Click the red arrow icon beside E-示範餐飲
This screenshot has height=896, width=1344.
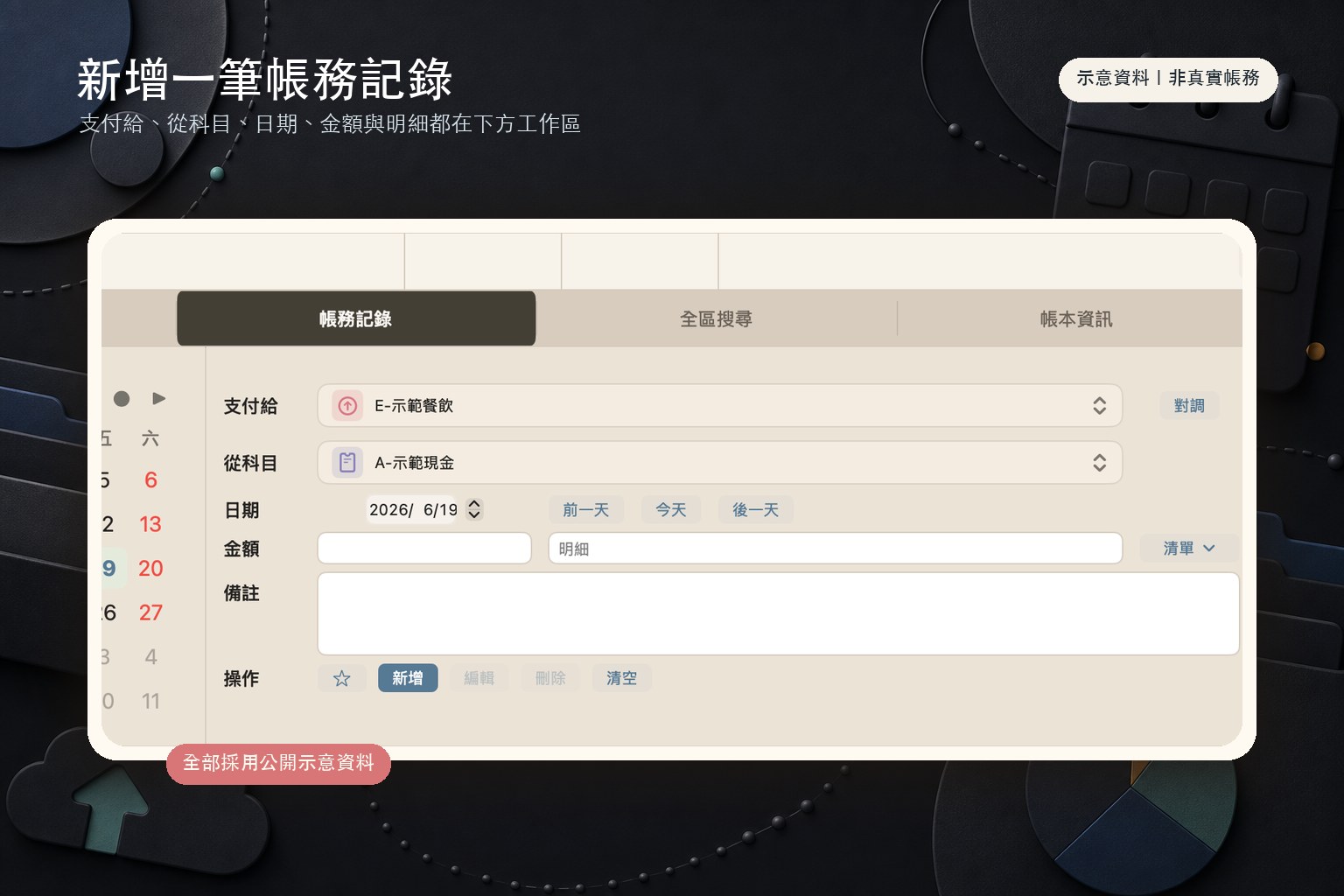[x=347, y=406]
